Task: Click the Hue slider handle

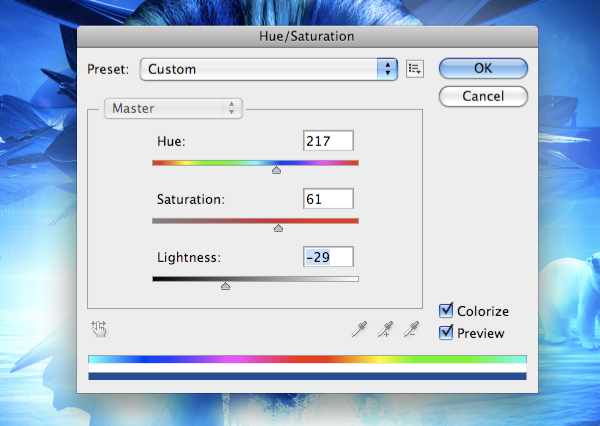Action: (276, 170)
